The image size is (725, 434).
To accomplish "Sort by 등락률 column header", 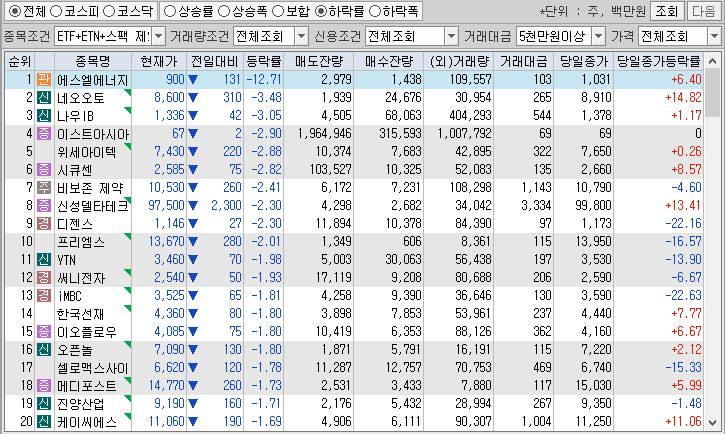I will [x=264, y=61].
